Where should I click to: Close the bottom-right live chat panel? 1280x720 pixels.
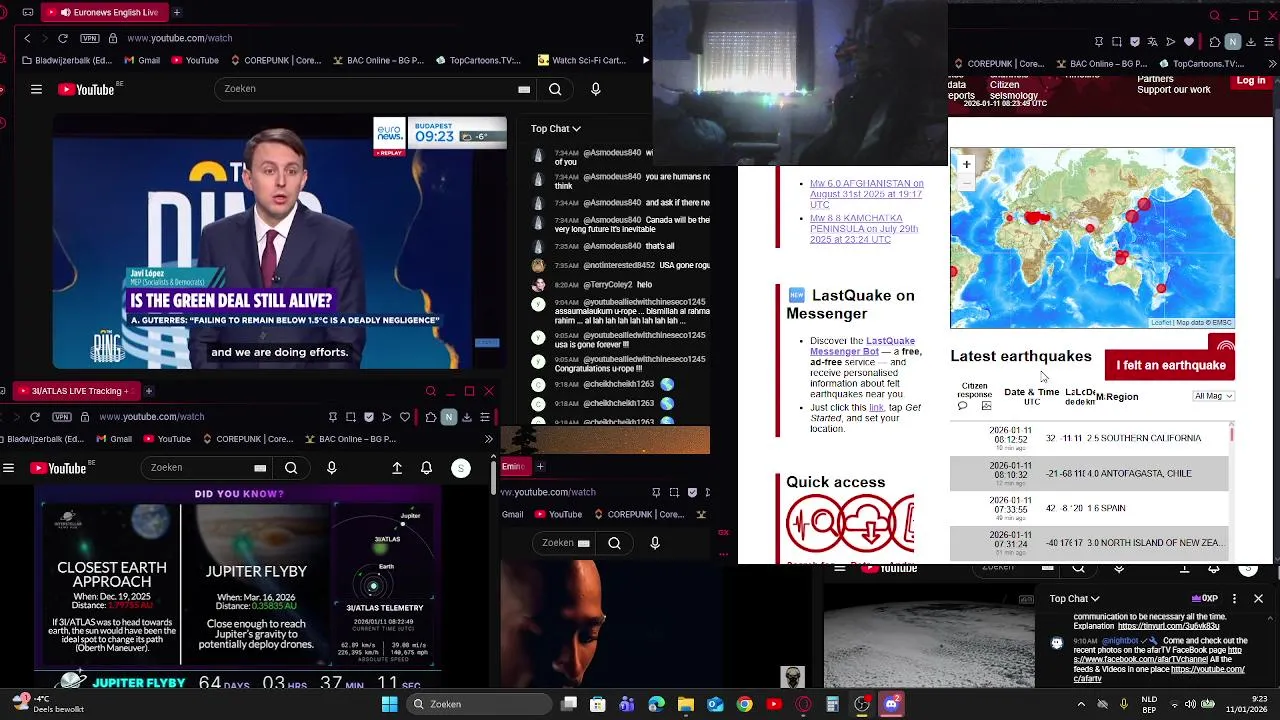click(1258, 598)
